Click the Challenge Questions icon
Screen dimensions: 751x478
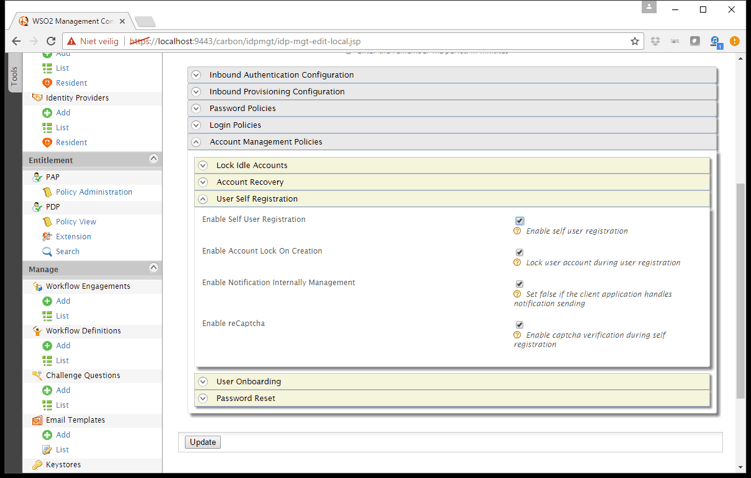[x=37, y=375]
